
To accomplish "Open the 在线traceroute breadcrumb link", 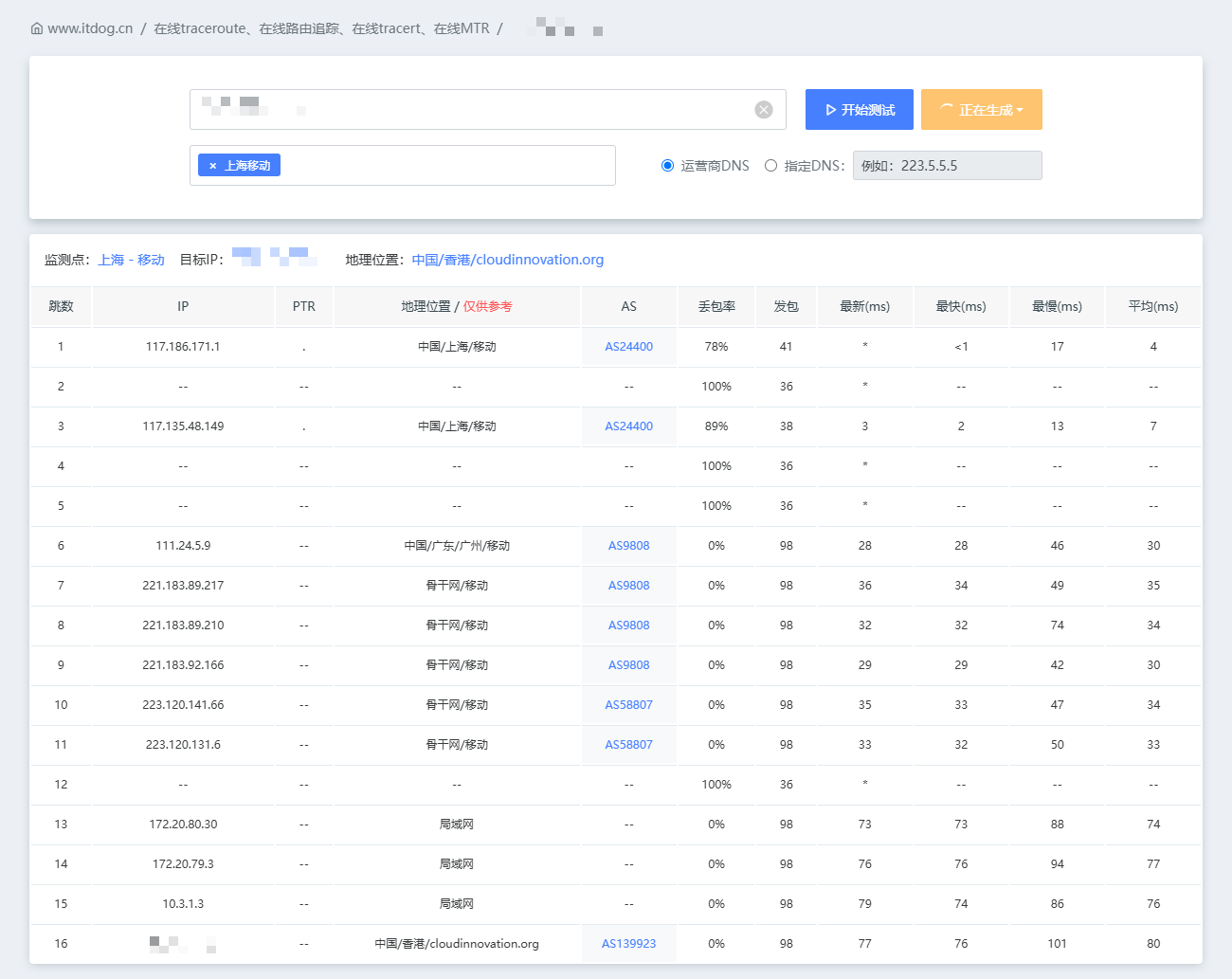I will 322,28.
